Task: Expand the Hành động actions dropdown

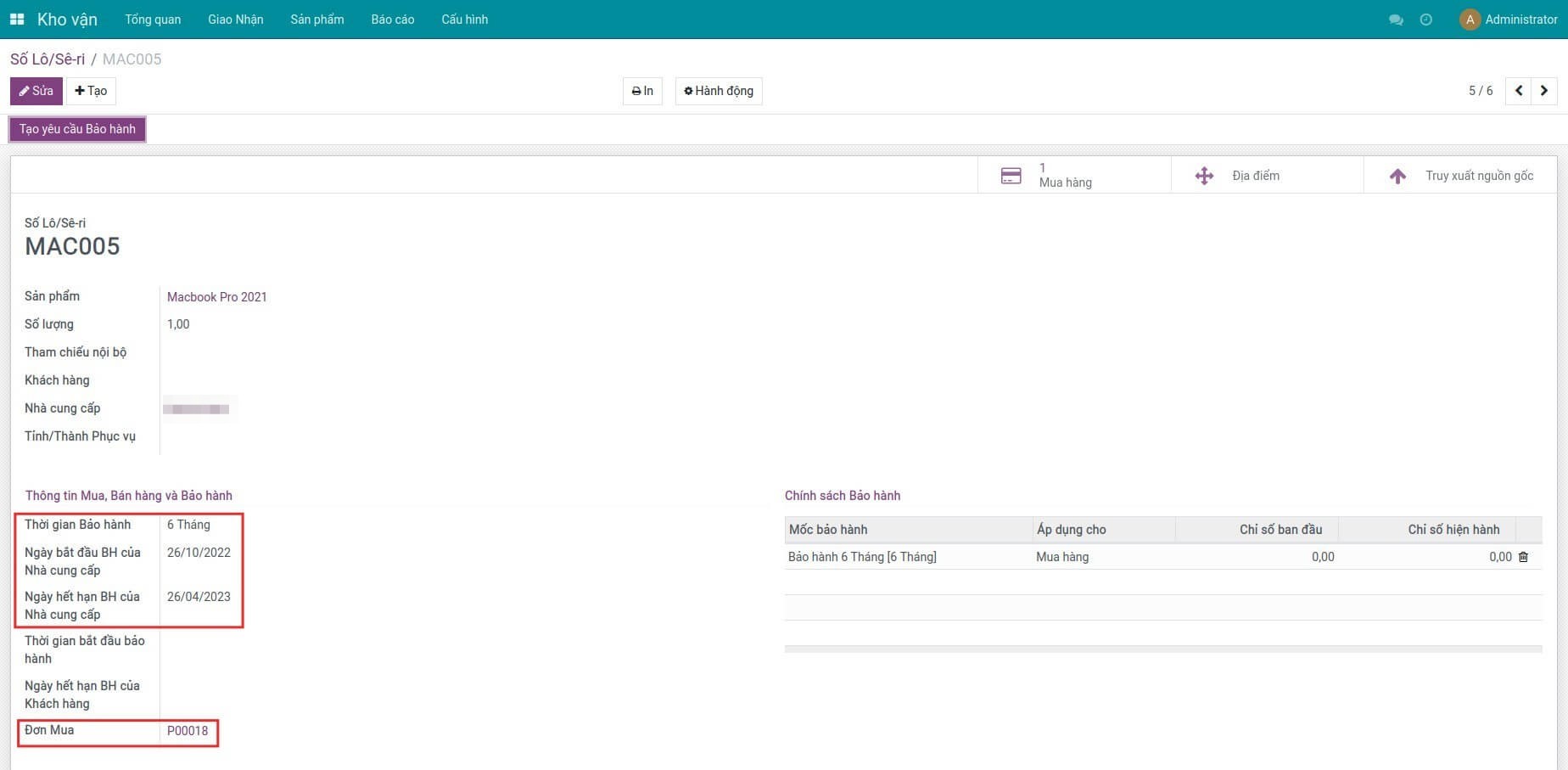Action: 719,91
